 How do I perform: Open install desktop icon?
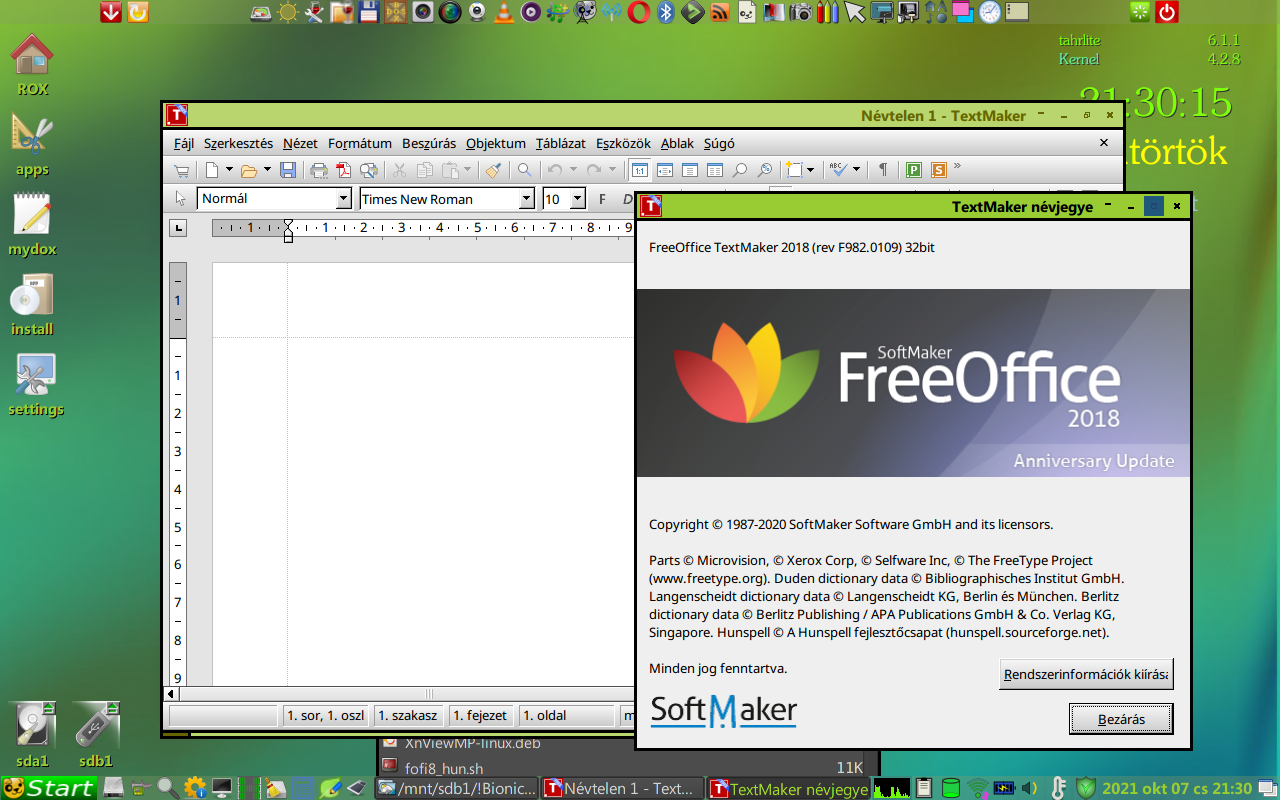pos(32,305)
